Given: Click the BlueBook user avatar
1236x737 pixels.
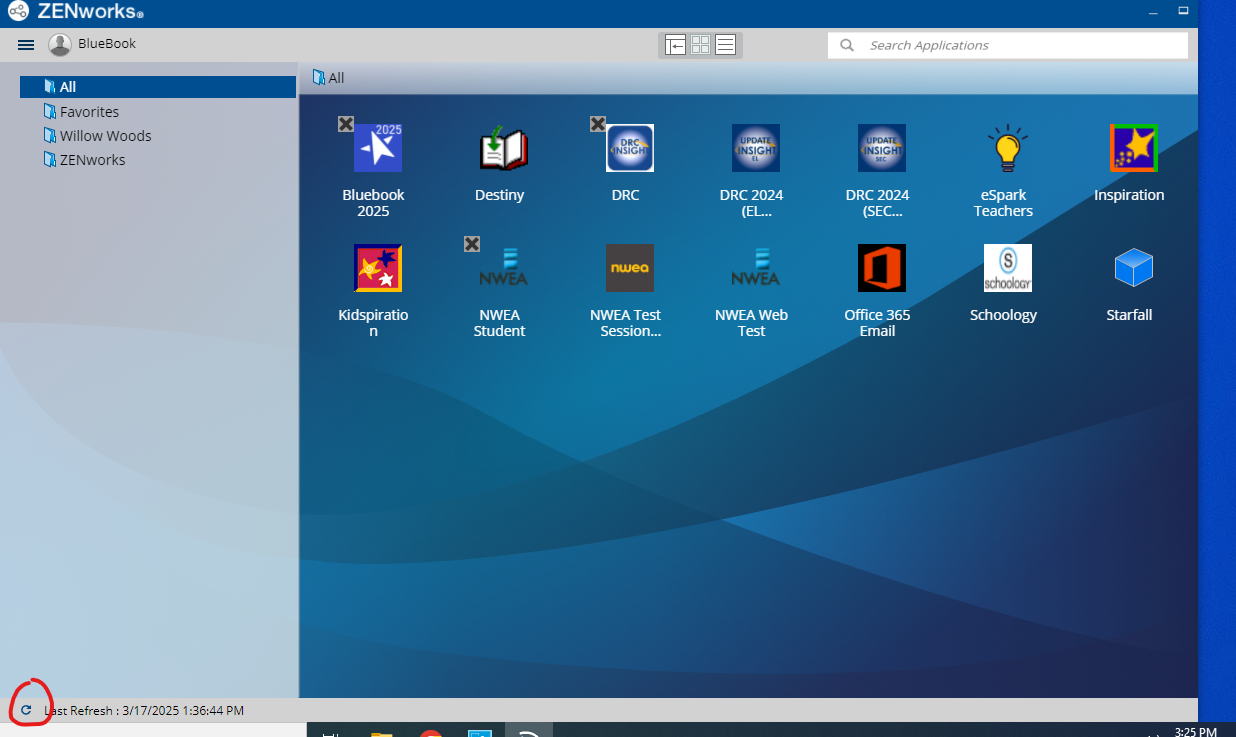Looking at the screenshot, I should click(60, 44).
